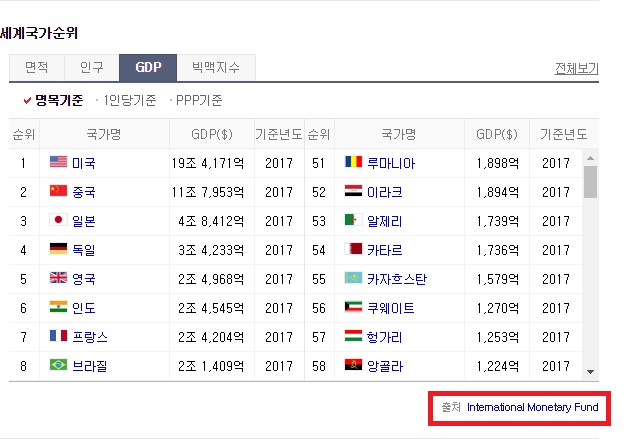This screenshot has height=443, width=634.
Task: Click the Brazil flag icon
Action: click(58, 366)
